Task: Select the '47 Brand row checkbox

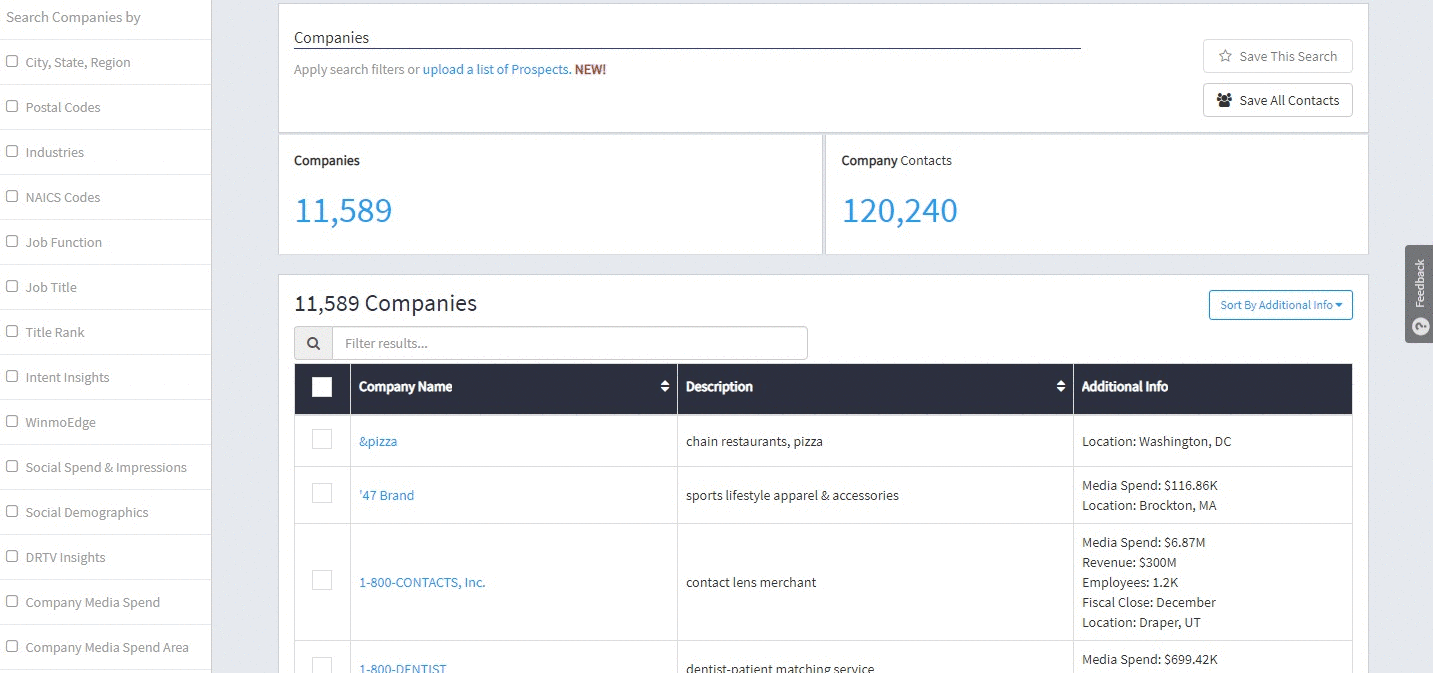Action: coord(322,493)
